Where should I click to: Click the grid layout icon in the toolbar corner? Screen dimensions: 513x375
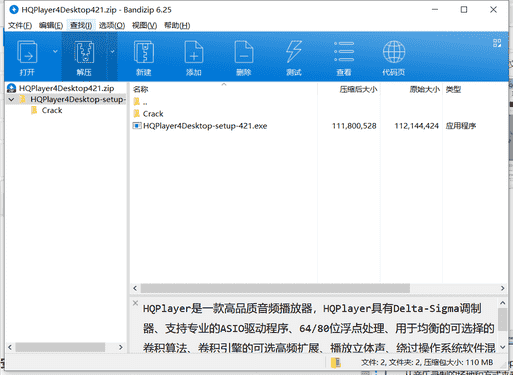(x=497, y=43)
